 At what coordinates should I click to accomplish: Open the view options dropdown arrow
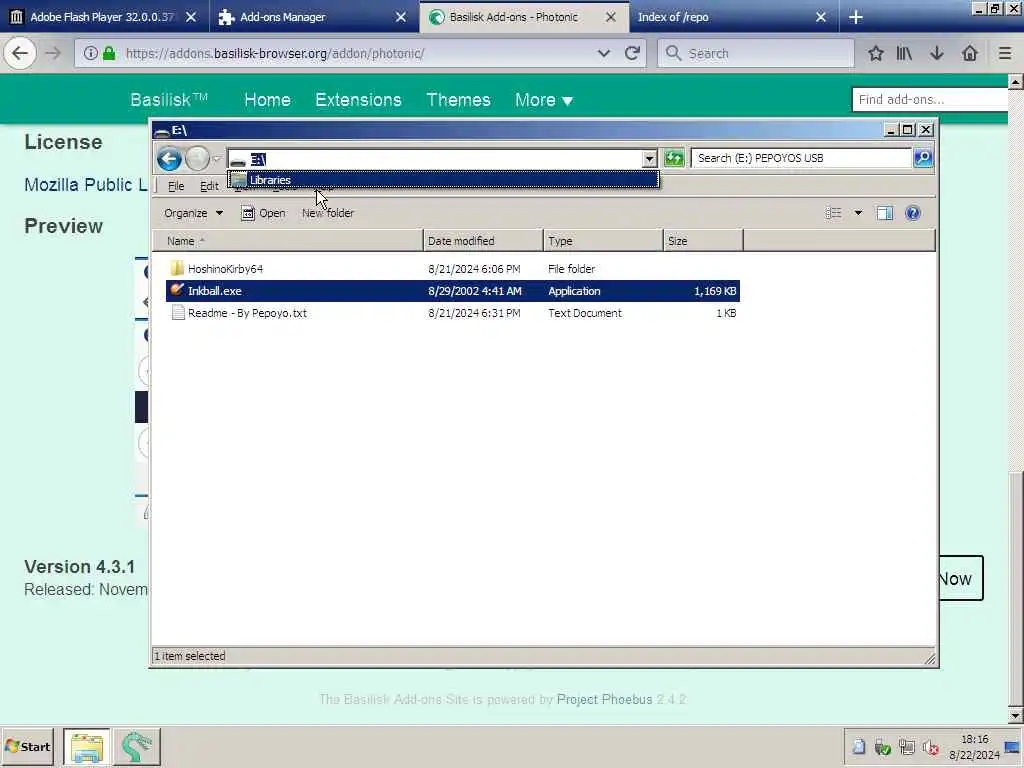tap(858, 213)
